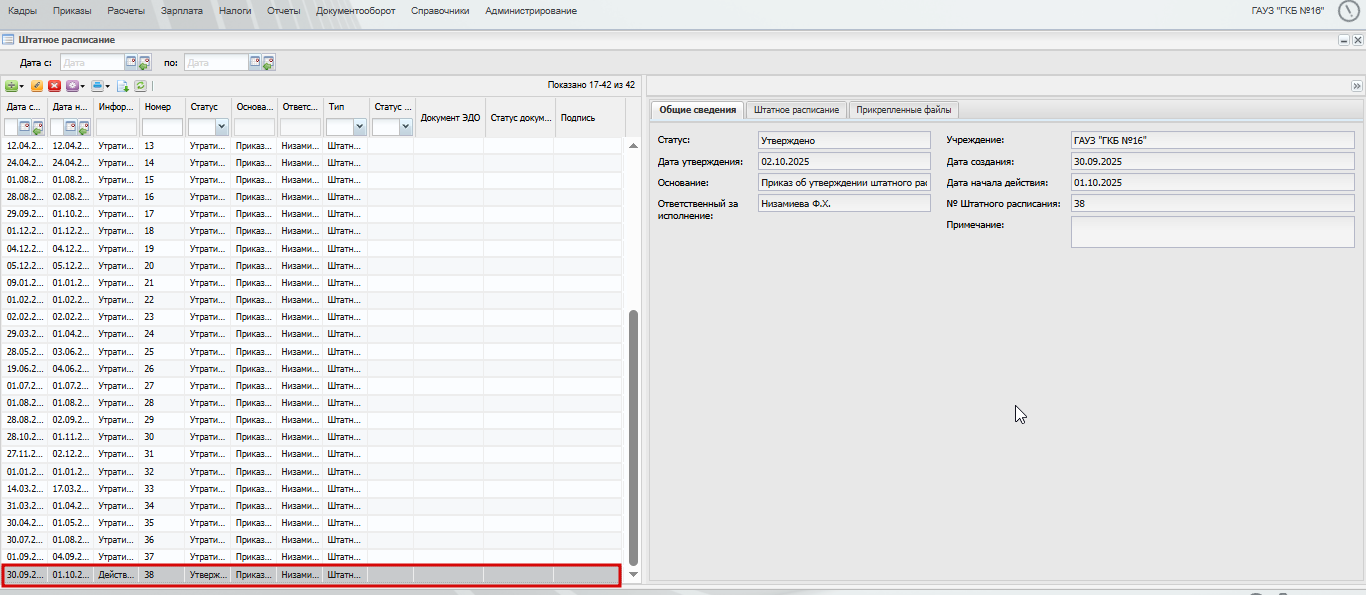Click calendar-arrow icon in 'Дата н...' column filter
This screenshot has width=1366, height=595.
(x=84, y=127)
